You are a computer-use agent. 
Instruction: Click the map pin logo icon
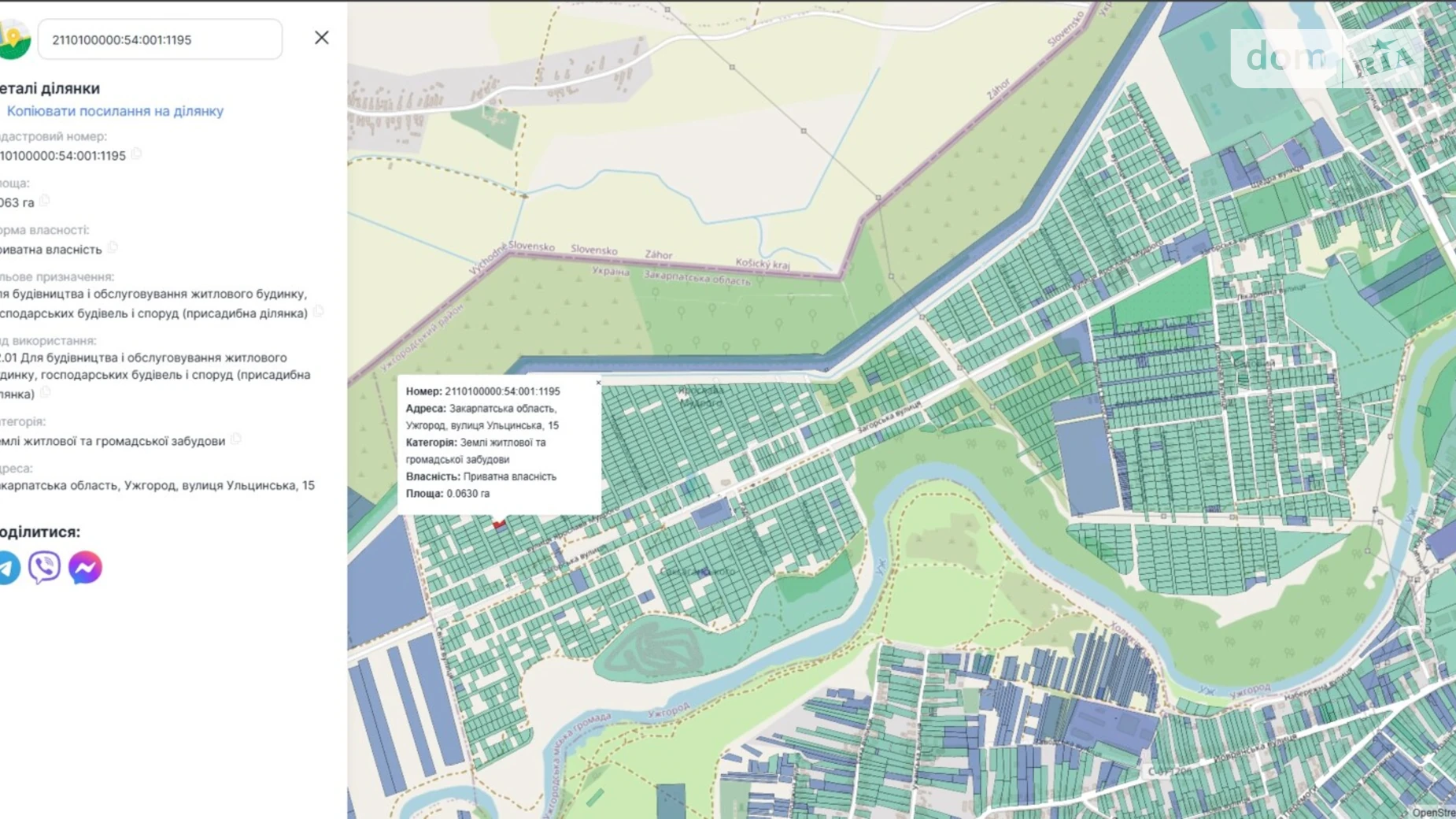click(13, 39)
